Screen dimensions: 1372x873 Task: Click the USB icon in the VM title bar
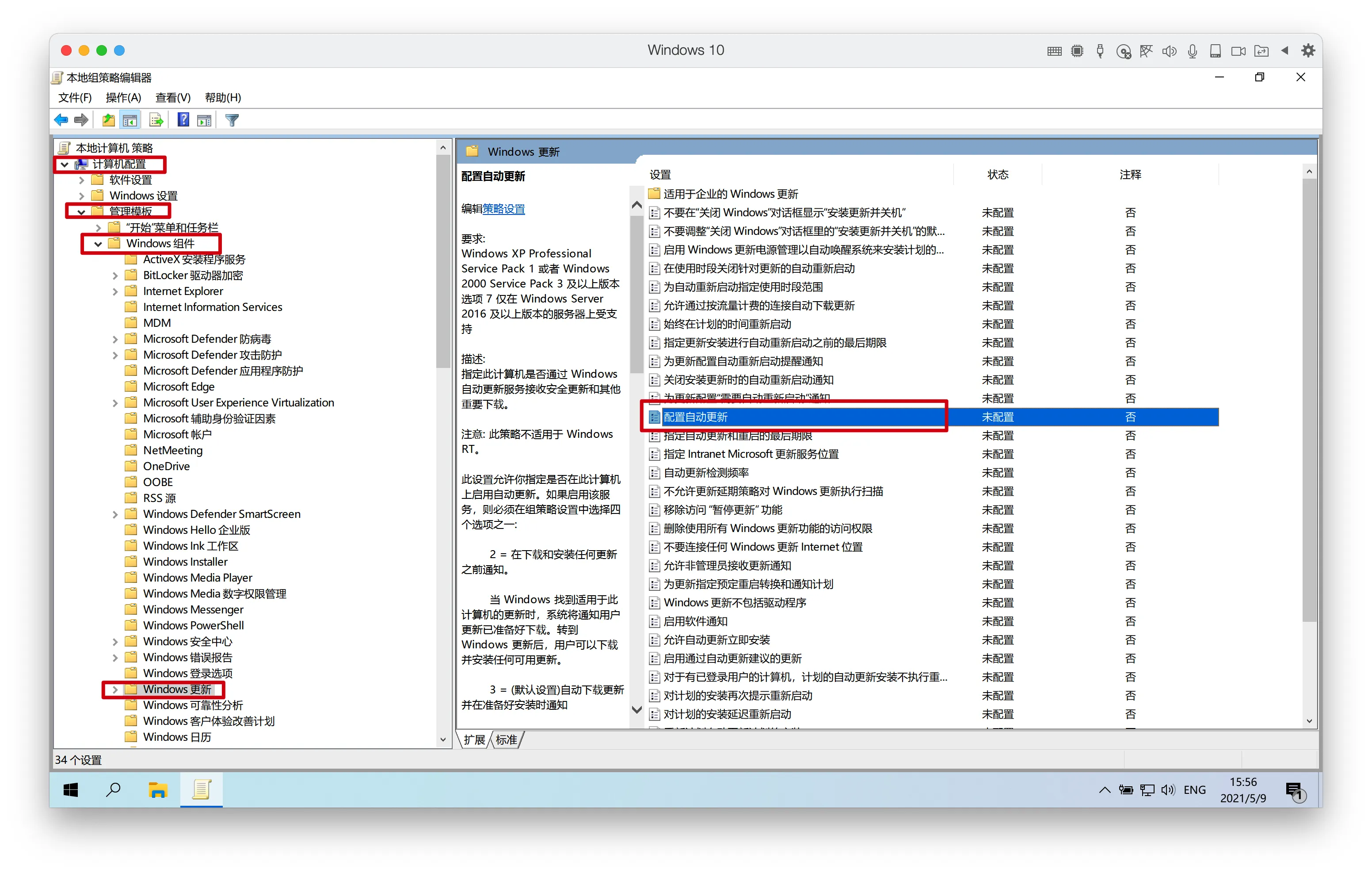click(1100, 51)
